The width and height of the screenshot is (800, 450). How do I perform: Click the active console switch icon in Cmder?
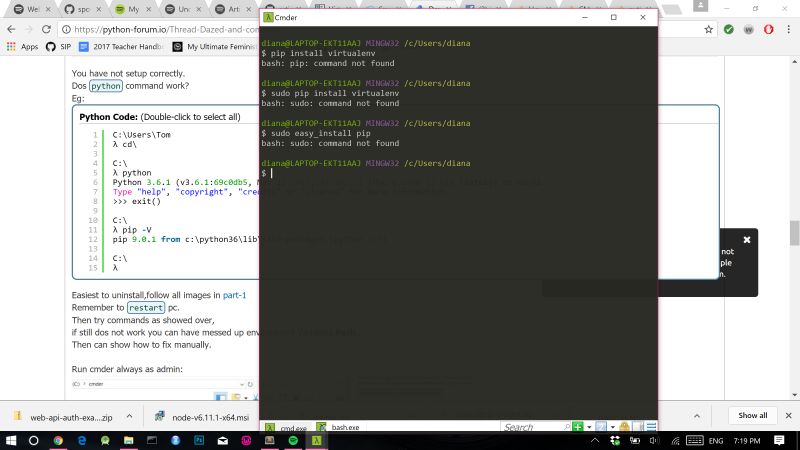601,427
